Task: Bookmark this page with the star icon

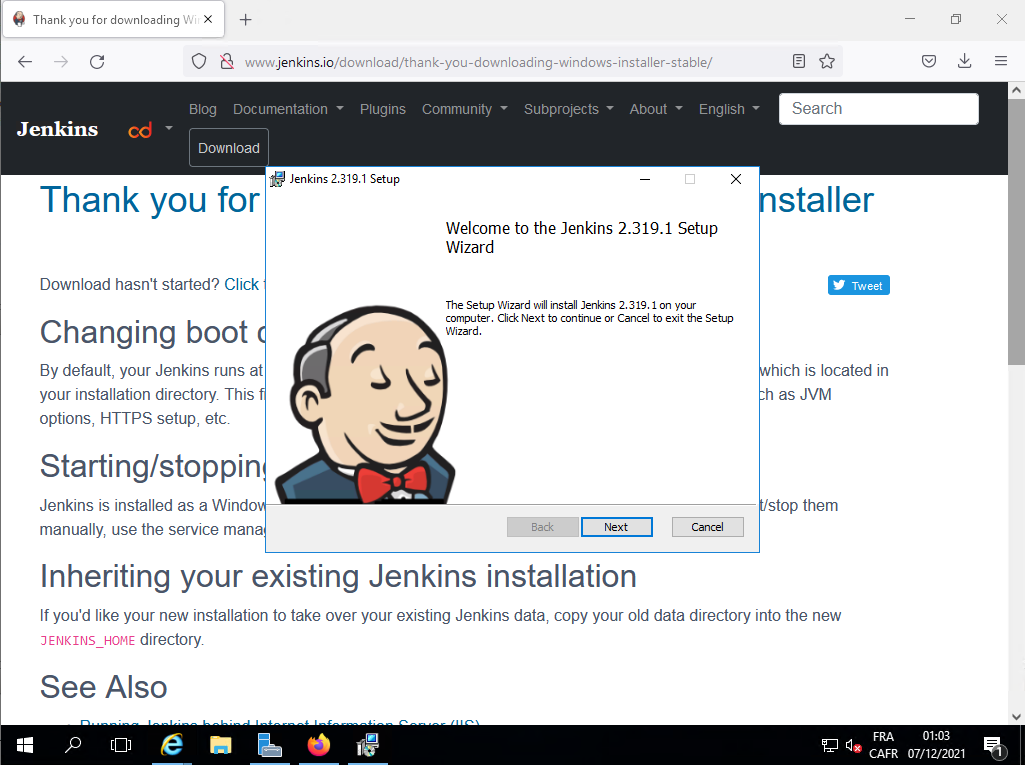Action: [827, 62]
